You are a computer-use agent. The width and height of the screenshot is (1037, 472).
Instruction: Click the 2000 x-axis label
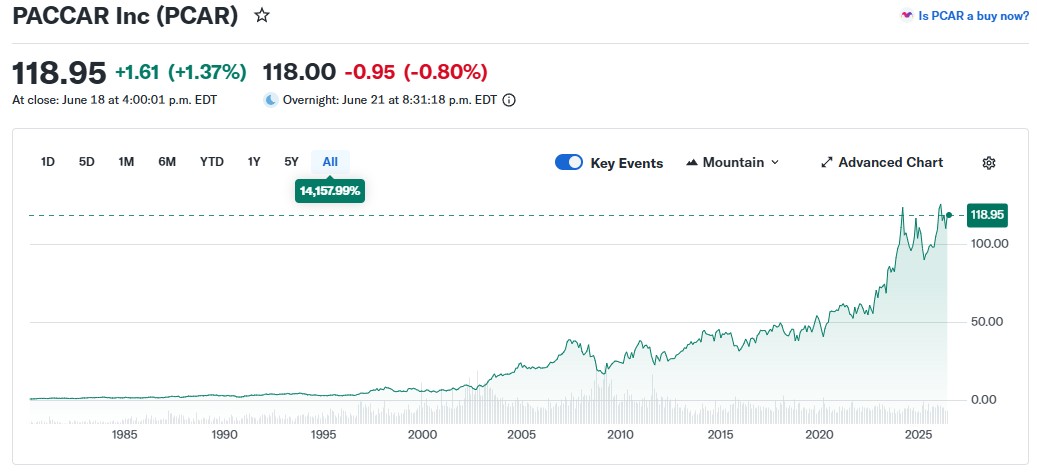[x=423, y=435]
